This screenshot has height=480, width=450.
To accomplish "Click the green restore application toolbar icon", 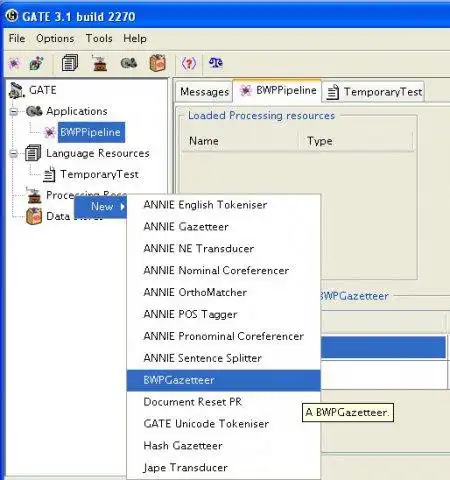I will tap(37, 63).
